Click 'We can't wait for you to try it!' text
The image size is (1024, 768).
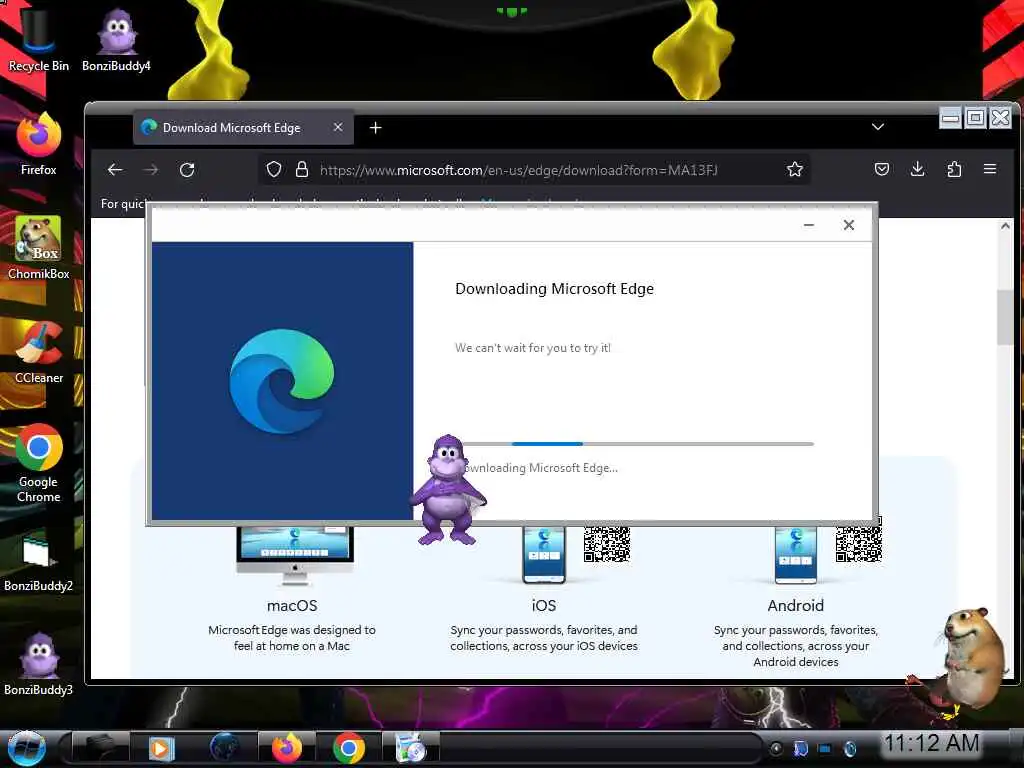tap(533, 348)
